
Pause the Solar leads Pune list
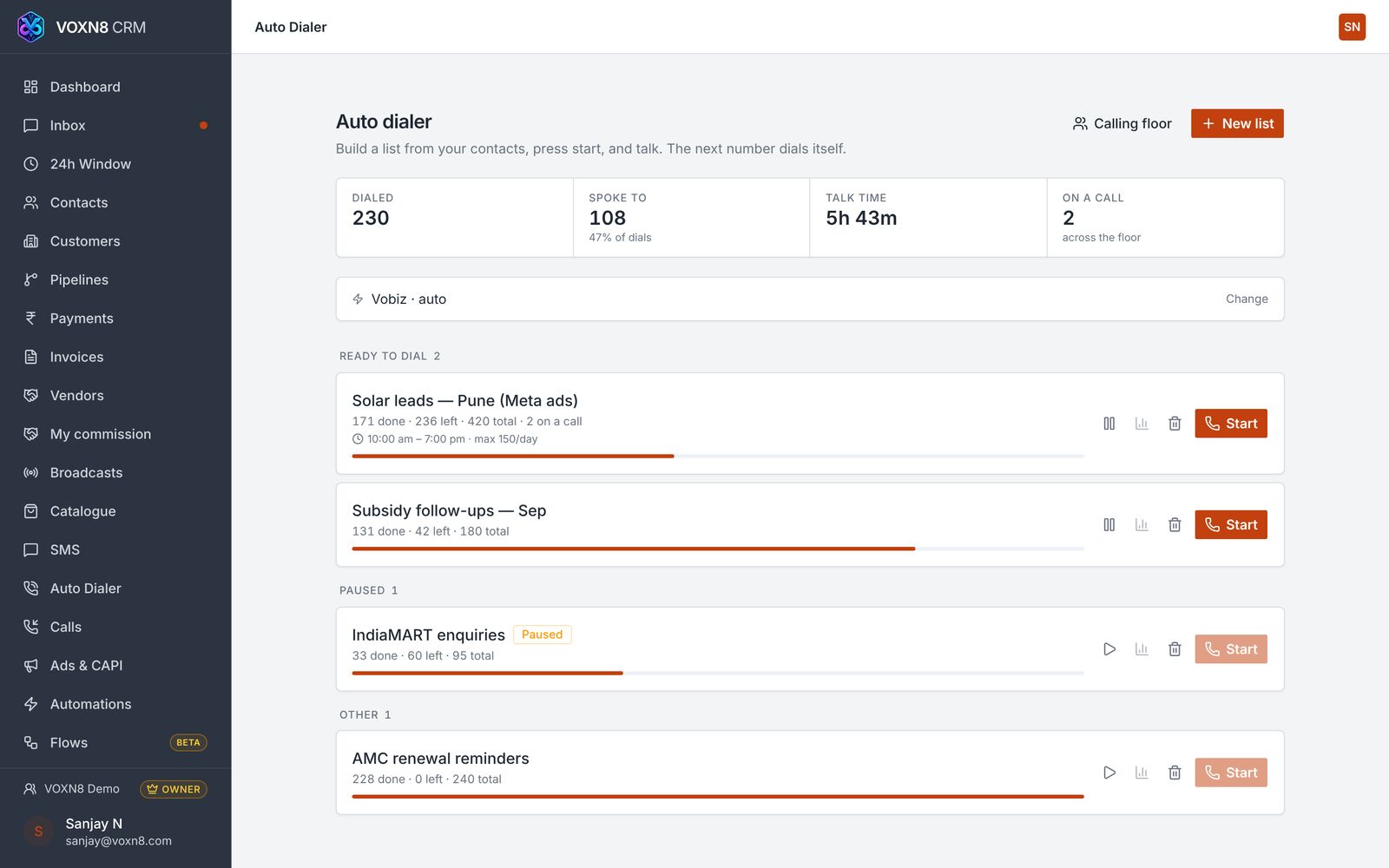(x=1109, y=424)
